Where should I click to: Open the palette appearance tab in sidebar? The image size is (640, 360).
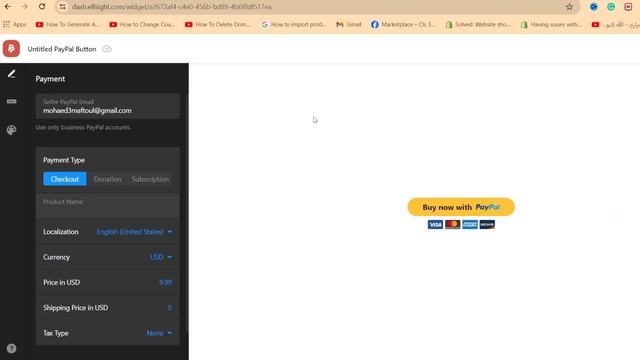11,130
